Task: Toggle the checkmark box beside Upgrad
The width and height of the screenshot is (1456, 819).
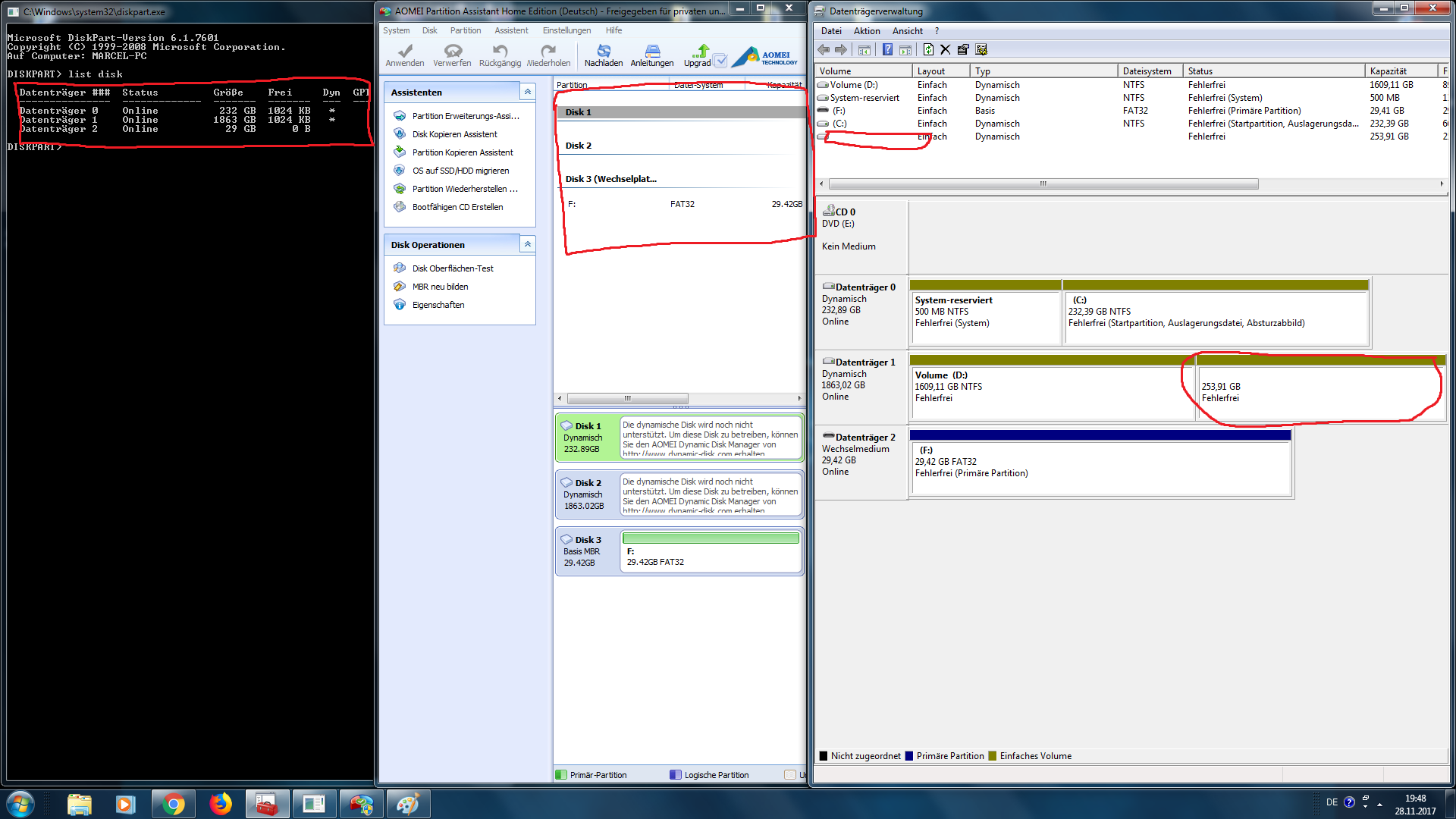Action: 720,61
